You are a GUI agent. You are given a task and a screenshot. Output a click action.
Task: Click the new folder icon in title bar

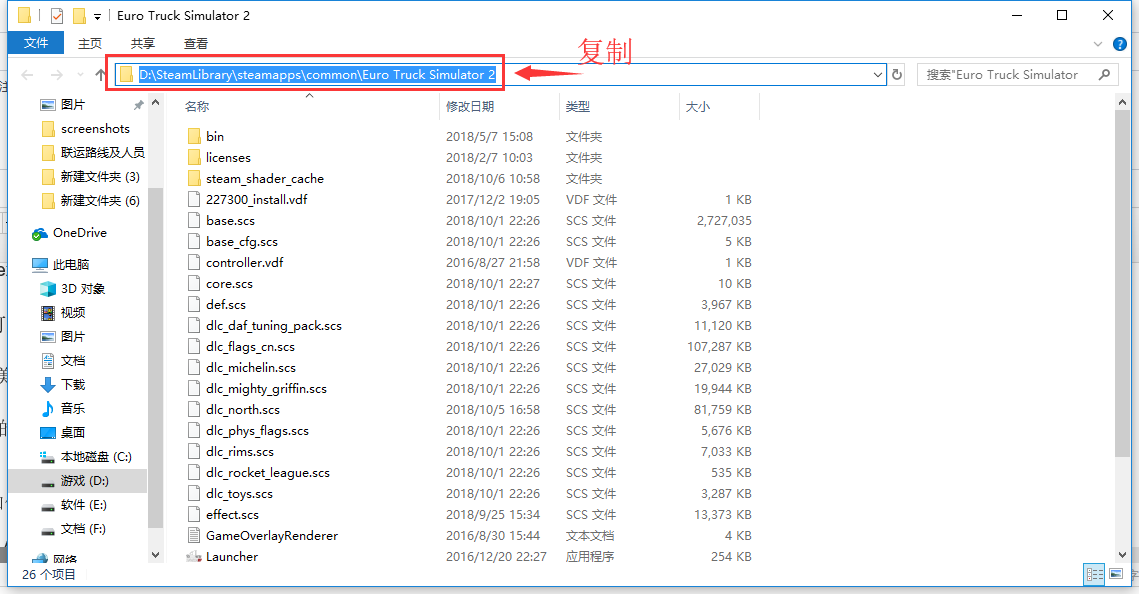click(x=79, y=15)
